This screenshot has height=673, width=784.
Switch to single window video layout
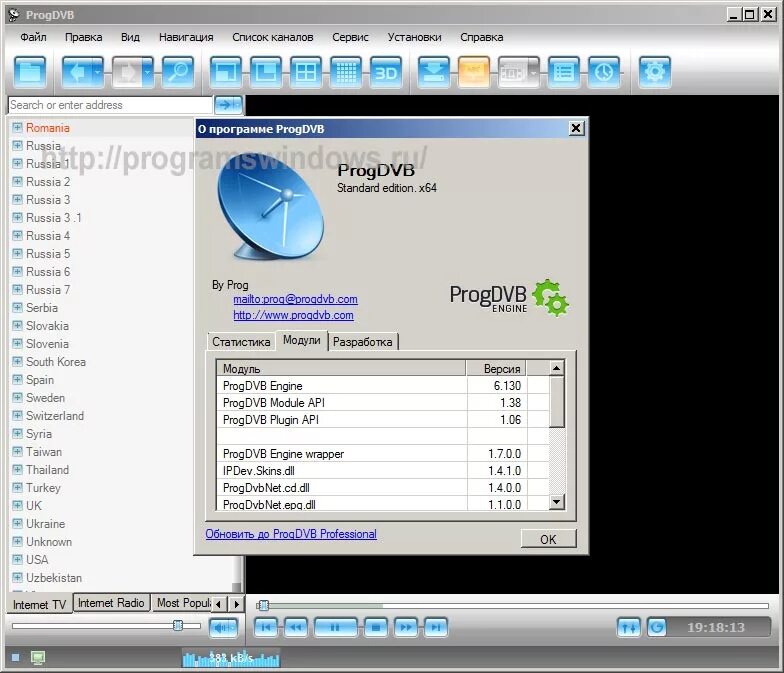click(x=226, y=72)
